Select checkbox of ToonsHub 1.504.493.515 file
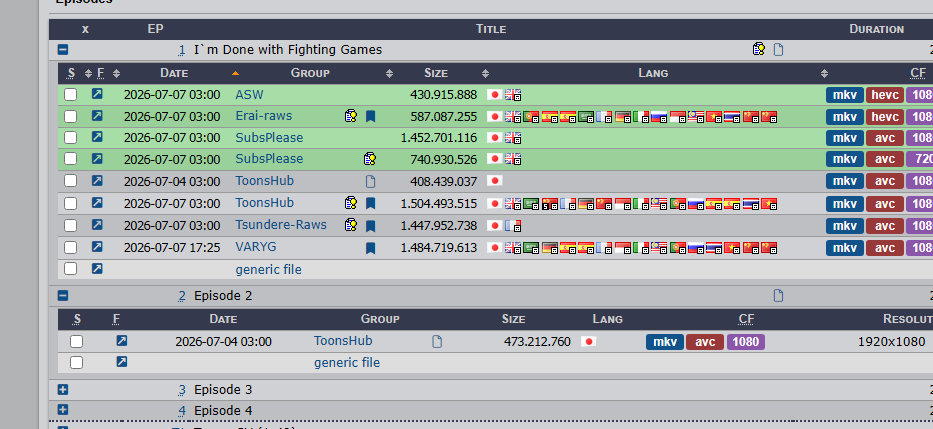This screenshot has width=933, height=429. 70,203
